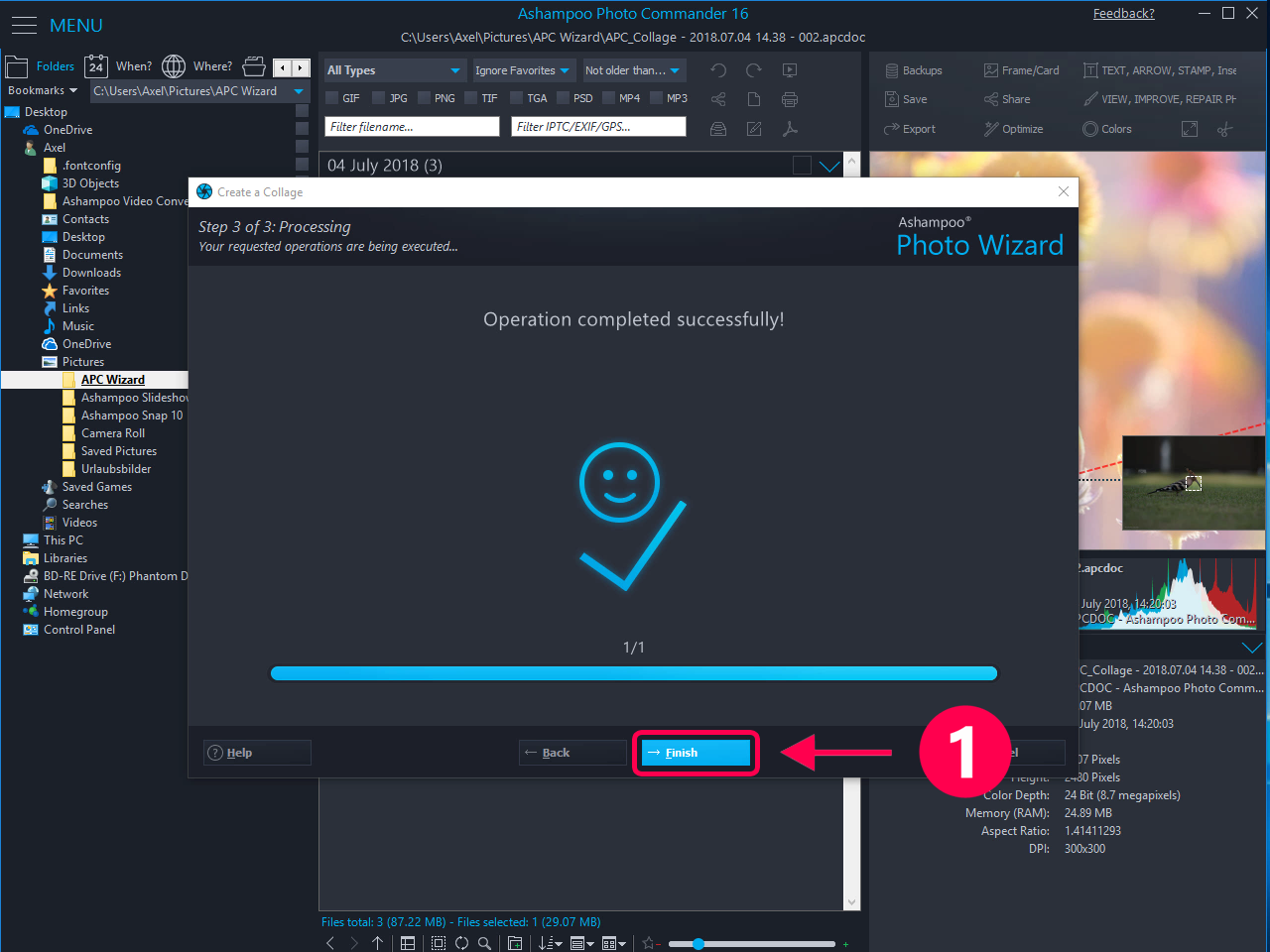Expand the folder path dropdown arrow
1270x952 pixels.
(x=299, y=91)
